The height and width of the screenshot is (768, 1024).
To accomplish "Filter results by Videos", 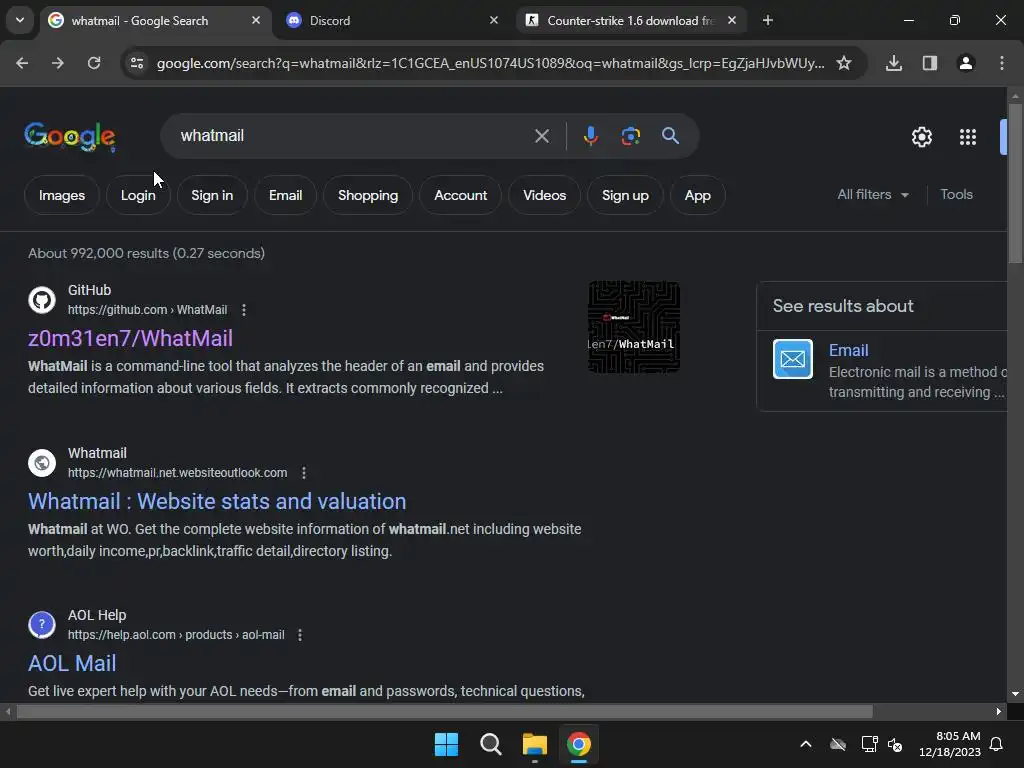I will pyautogui.click(x=545, y=195).
